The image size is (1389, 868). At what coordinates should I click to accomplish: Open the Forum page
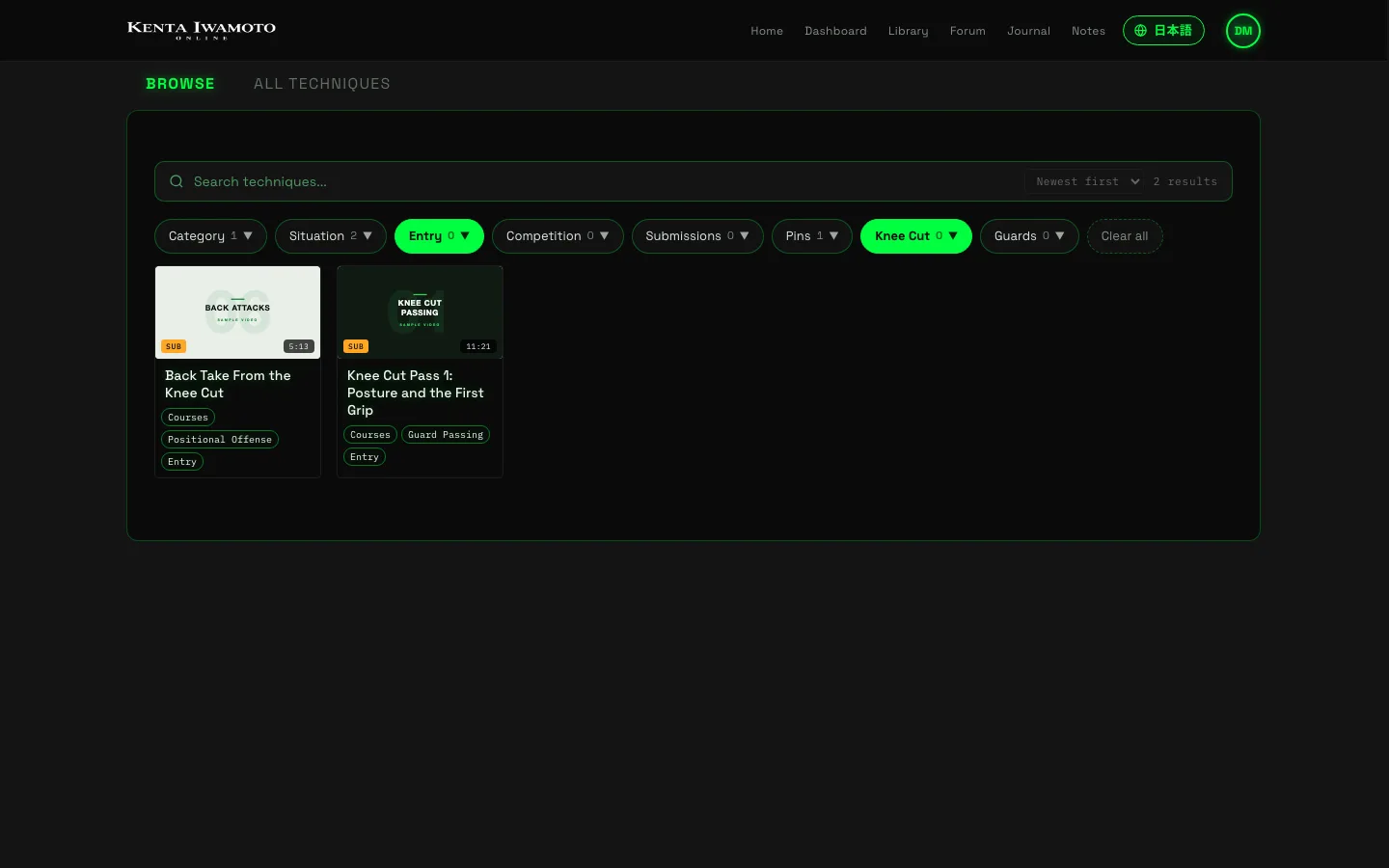point(967,31)
